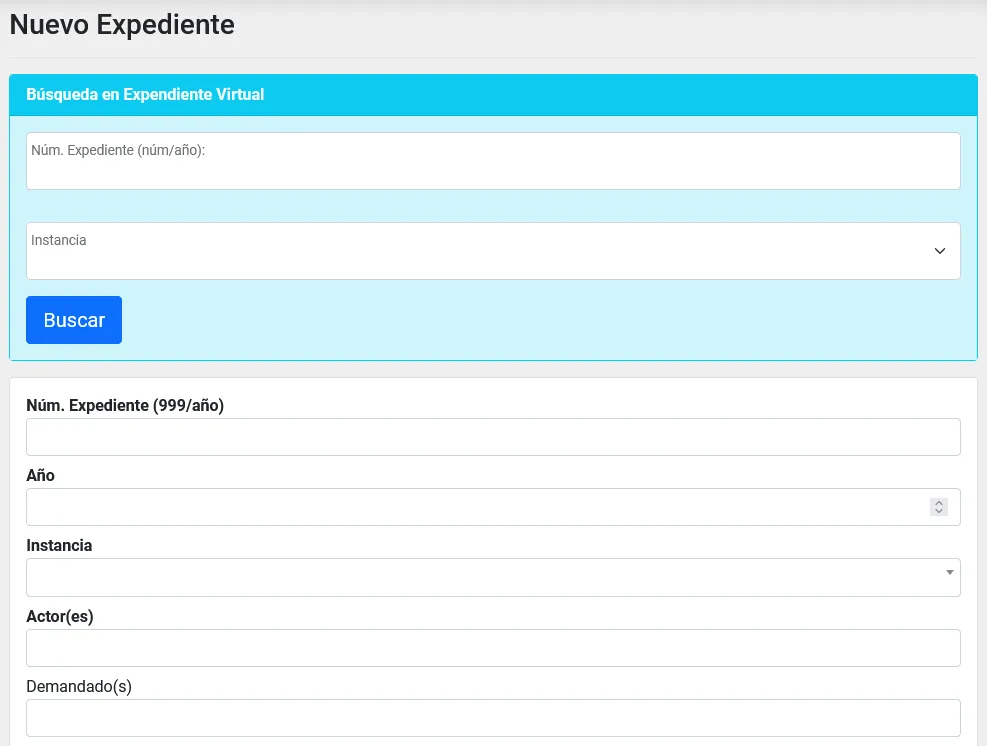Click the Buscar button
Image resolution: width=987 pixels, height=746 pixels.
click(x=74, y=320)
